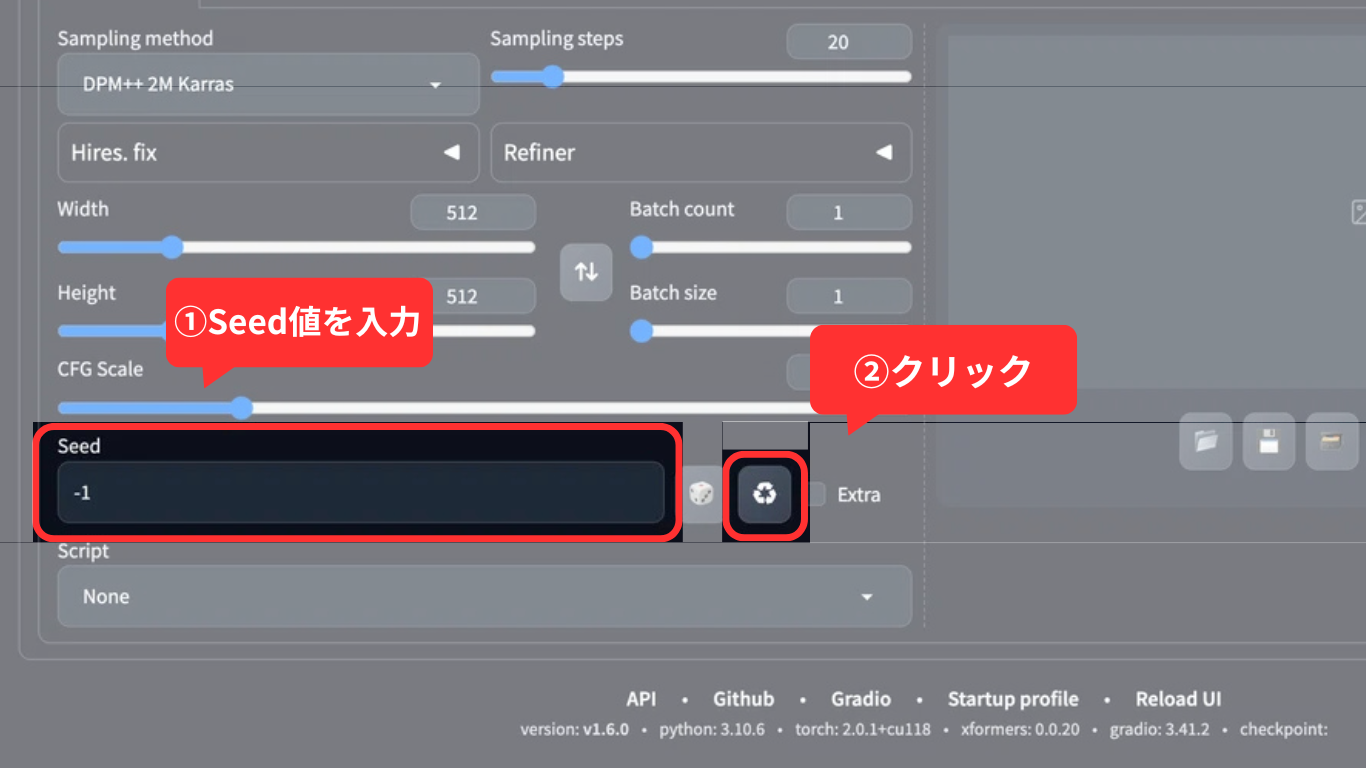Viewport: 1366px width, 768px height.
Task: Click the zip download icon
Action: click(x=1332, y=442)
